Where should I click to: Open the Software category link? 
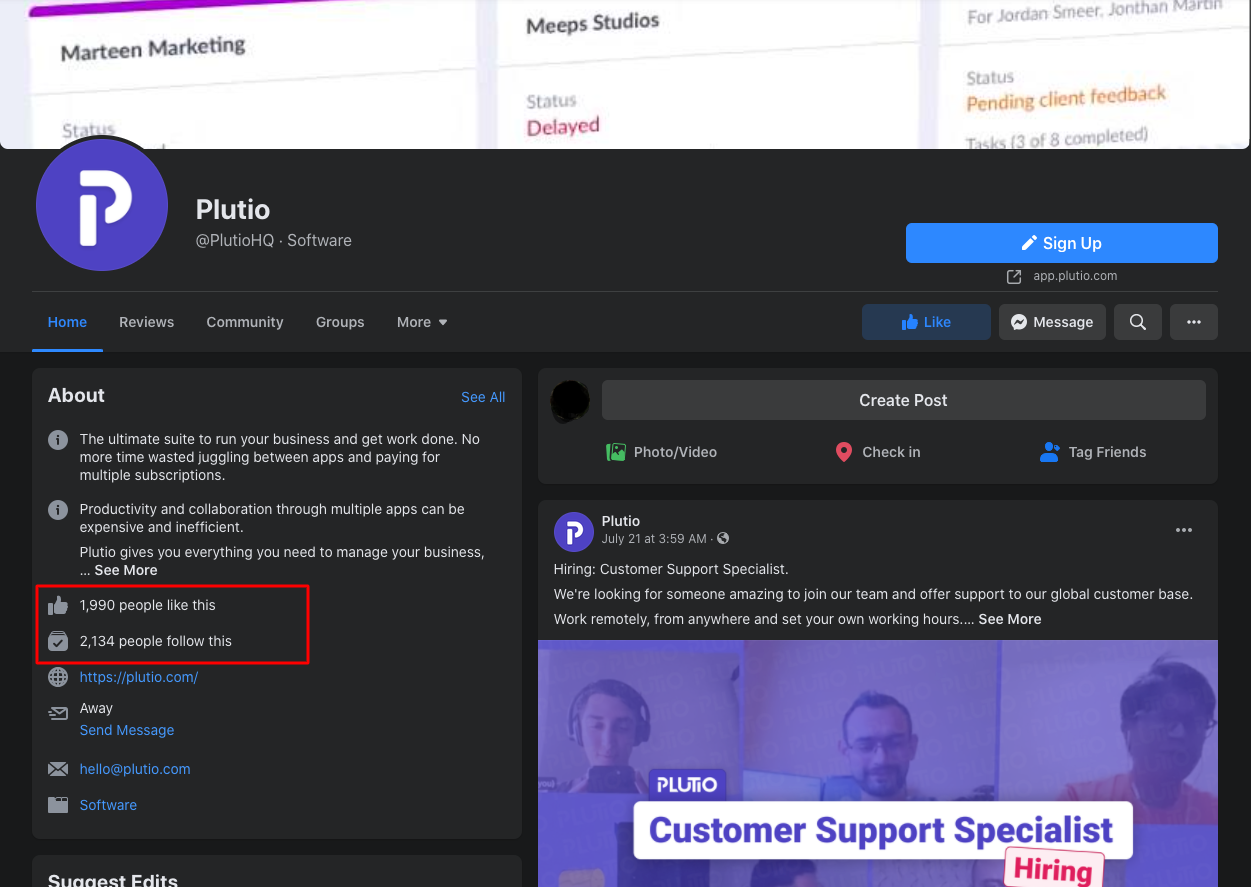tap(108, 805)
